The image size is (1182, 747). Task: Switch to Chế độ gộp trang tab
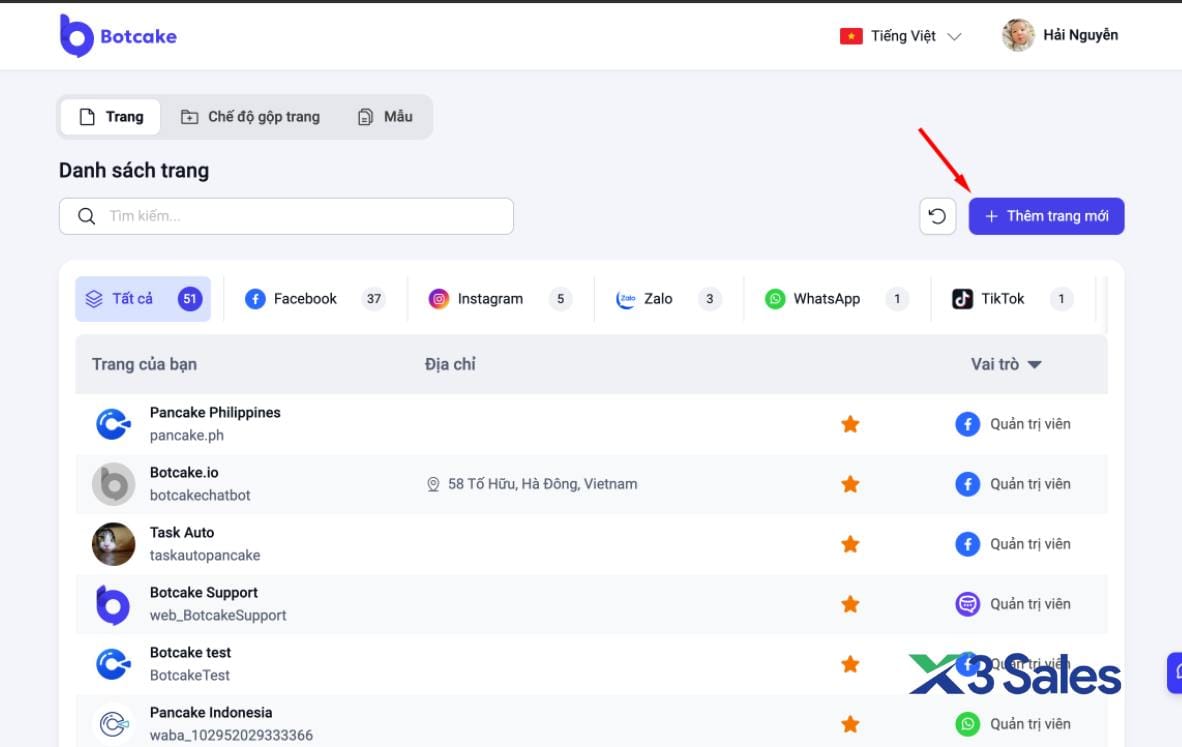click(250, 117)
